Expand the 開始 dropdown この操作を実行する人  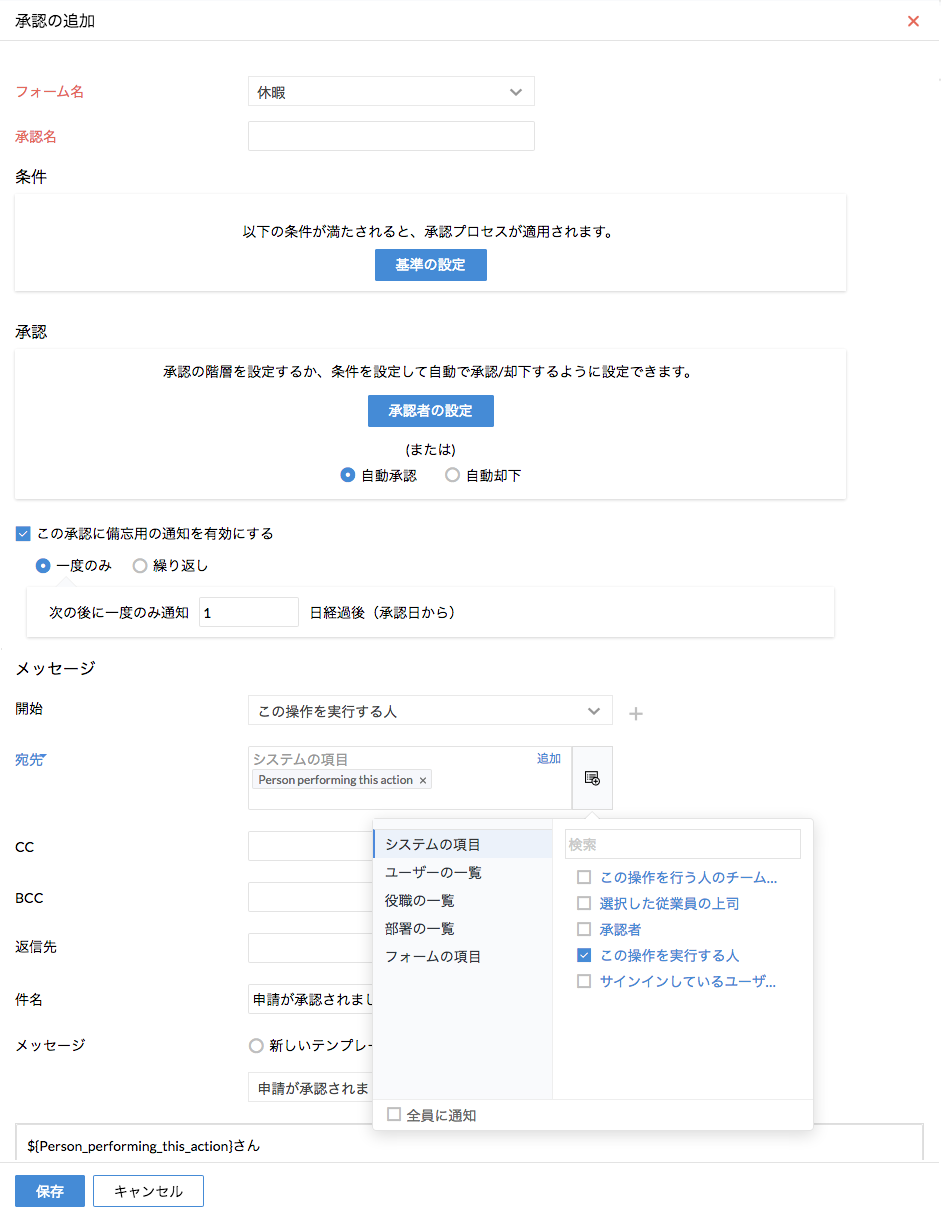[x=430, y=711]
